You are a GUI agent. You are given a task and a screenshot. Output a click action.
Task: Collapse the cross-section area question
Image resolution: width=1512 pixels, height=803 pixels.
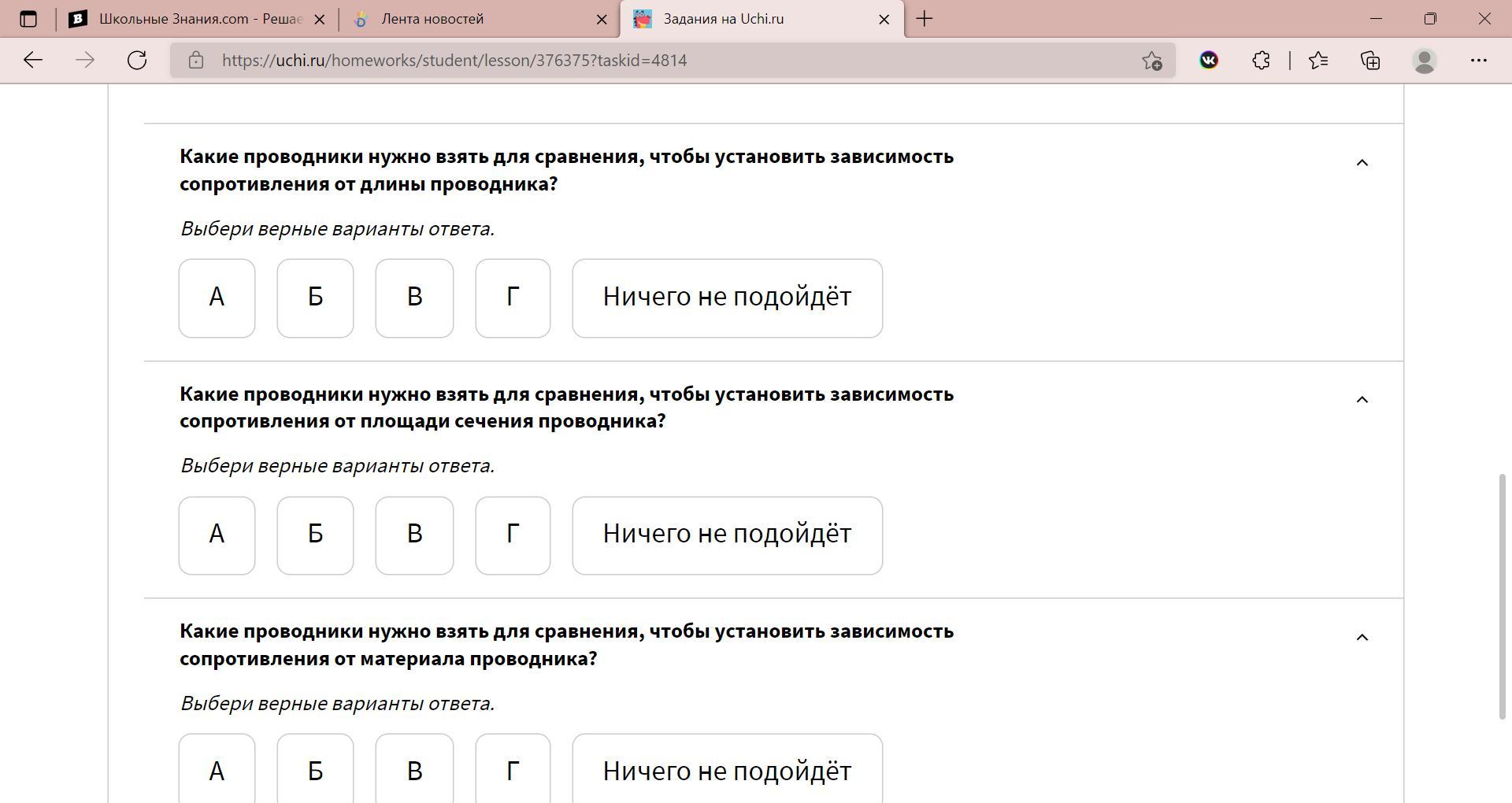coord(1362,400)
